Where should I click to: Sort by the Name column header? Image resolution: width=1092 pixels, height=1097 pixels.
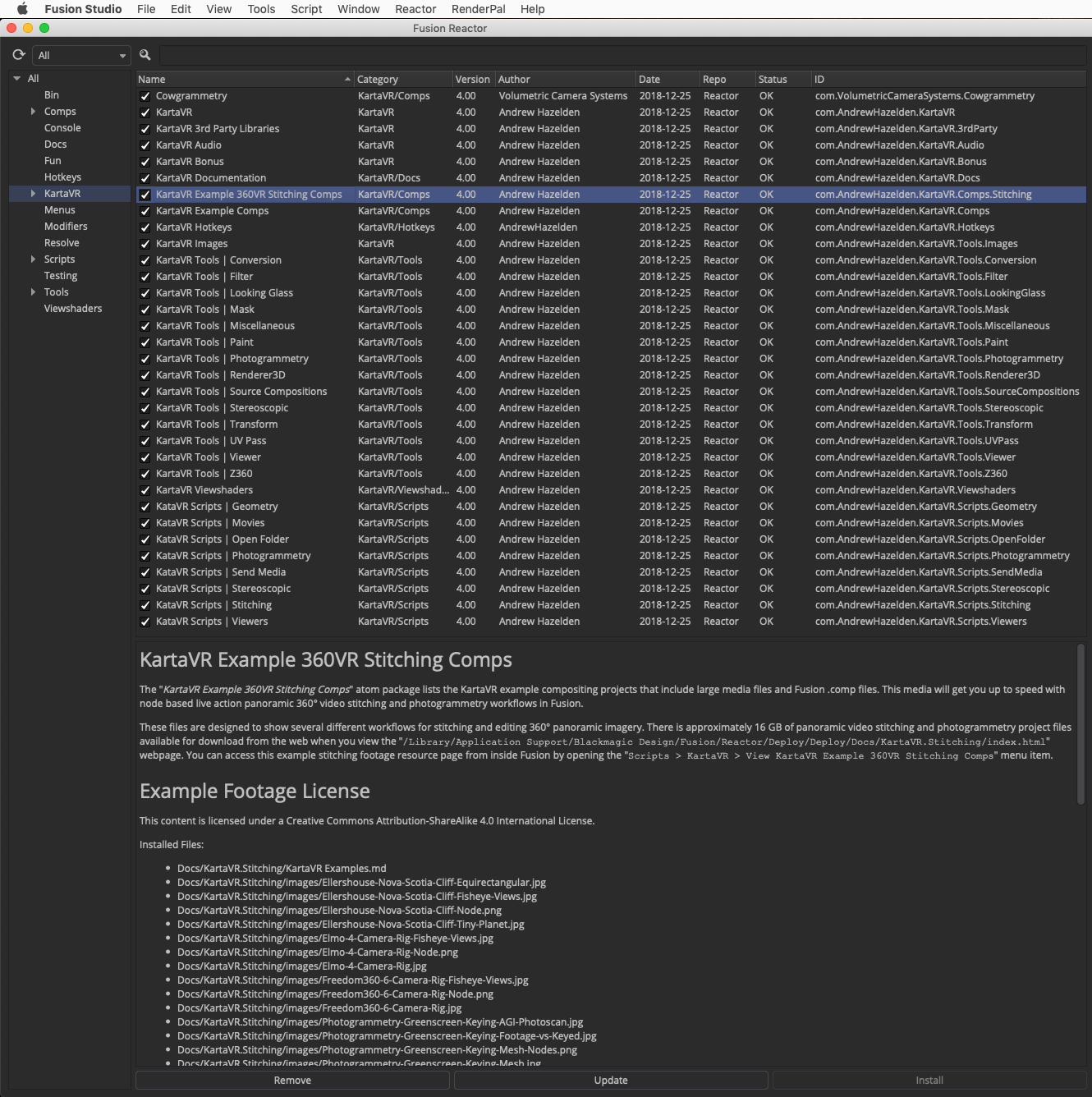point(245,80)
